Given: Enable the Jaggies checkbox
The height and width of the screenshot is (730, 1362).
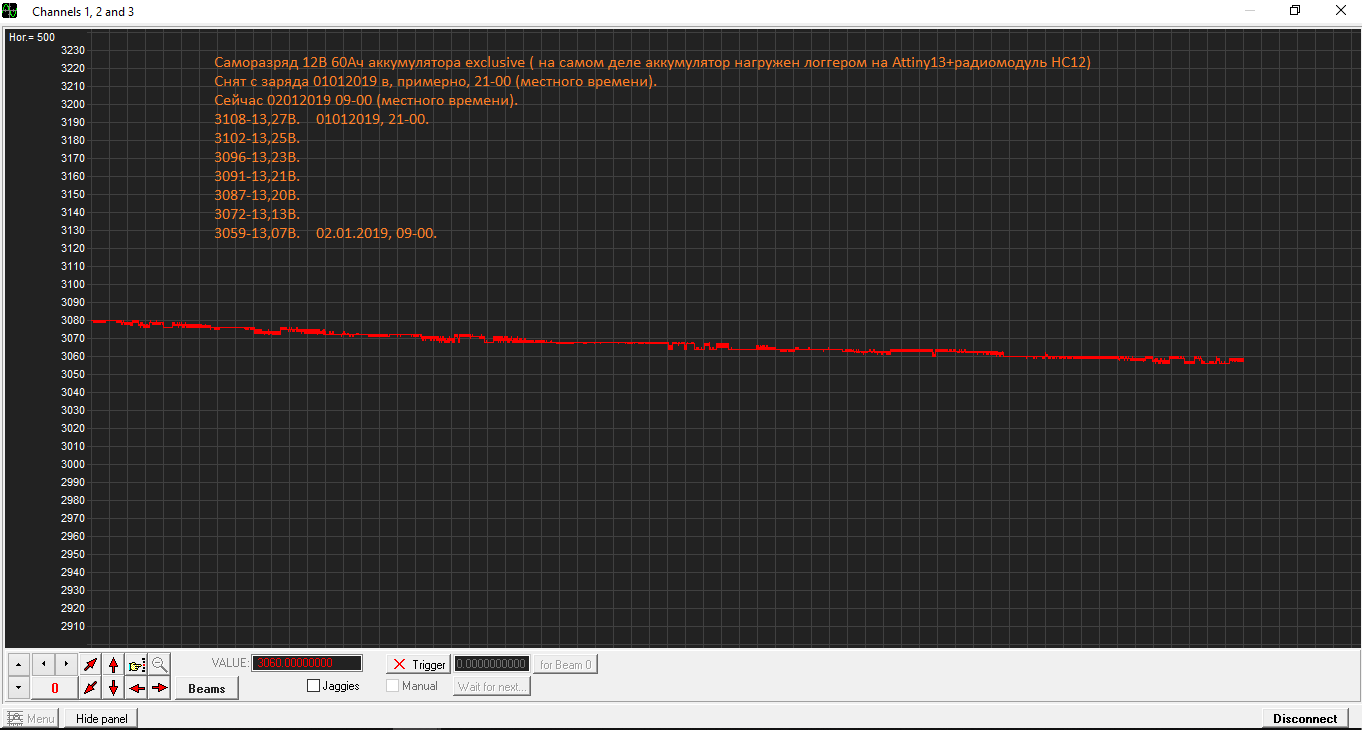Looking at the screenshot, I should [314, 686].
